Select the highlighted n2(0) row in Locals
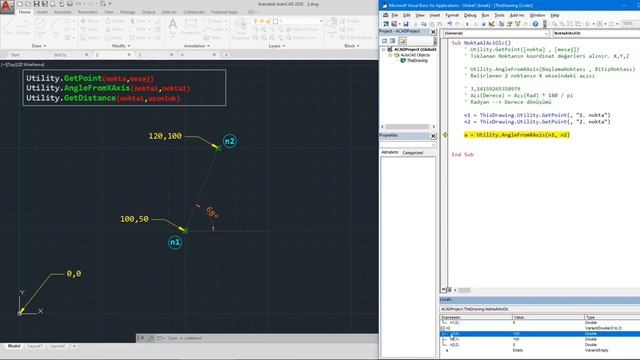 pos(540,334)
